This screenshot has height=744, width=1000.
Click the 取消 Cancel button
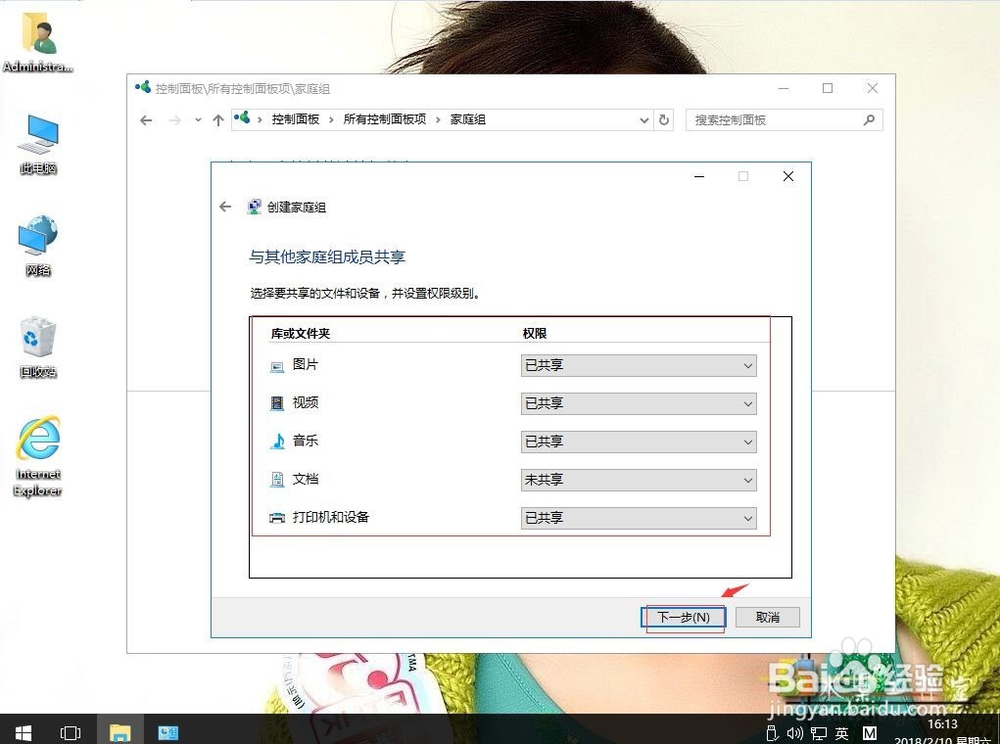pos(767,617)
